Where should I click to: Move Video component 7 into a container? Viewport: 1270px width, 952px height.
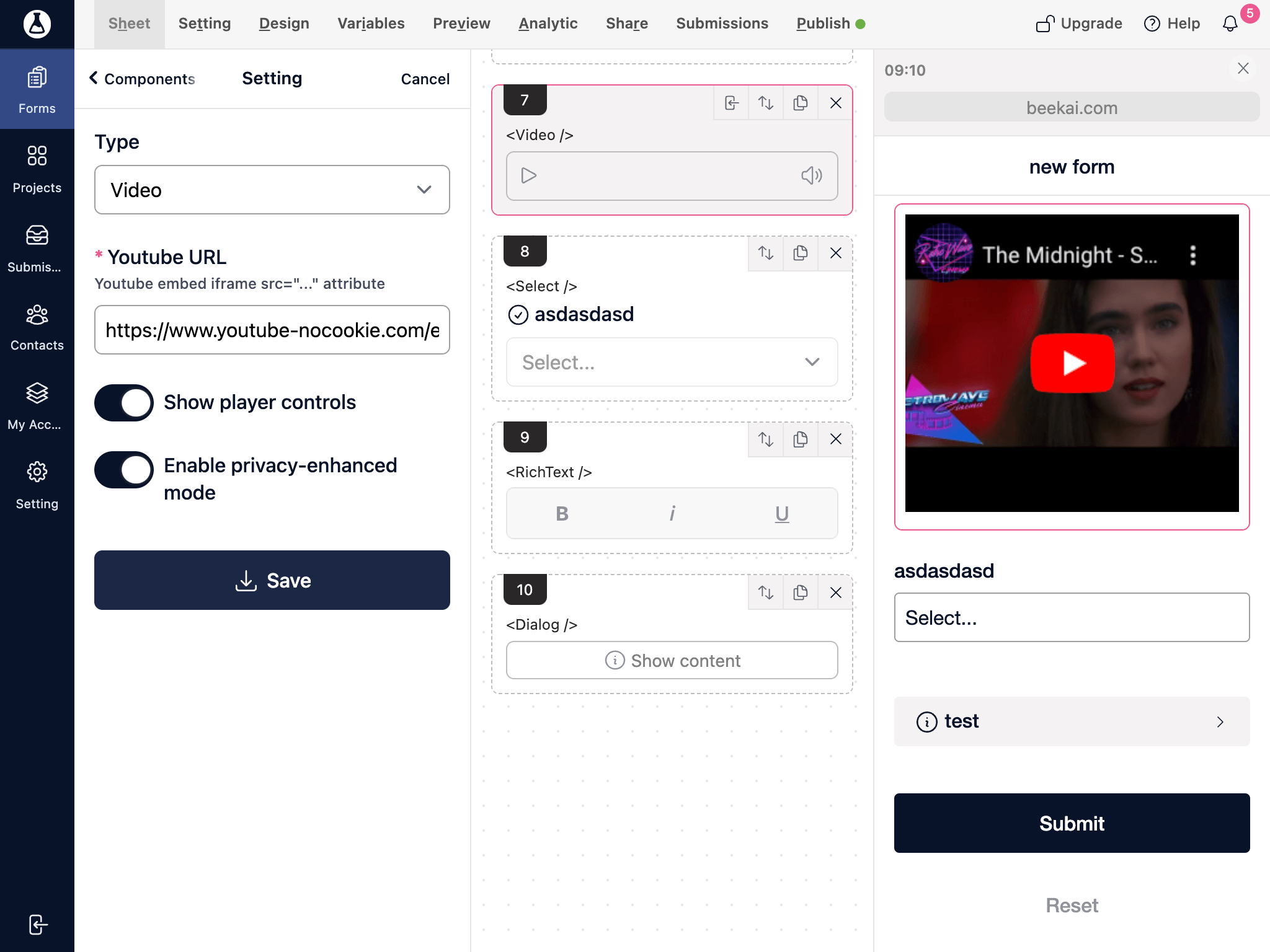(732, 103)
